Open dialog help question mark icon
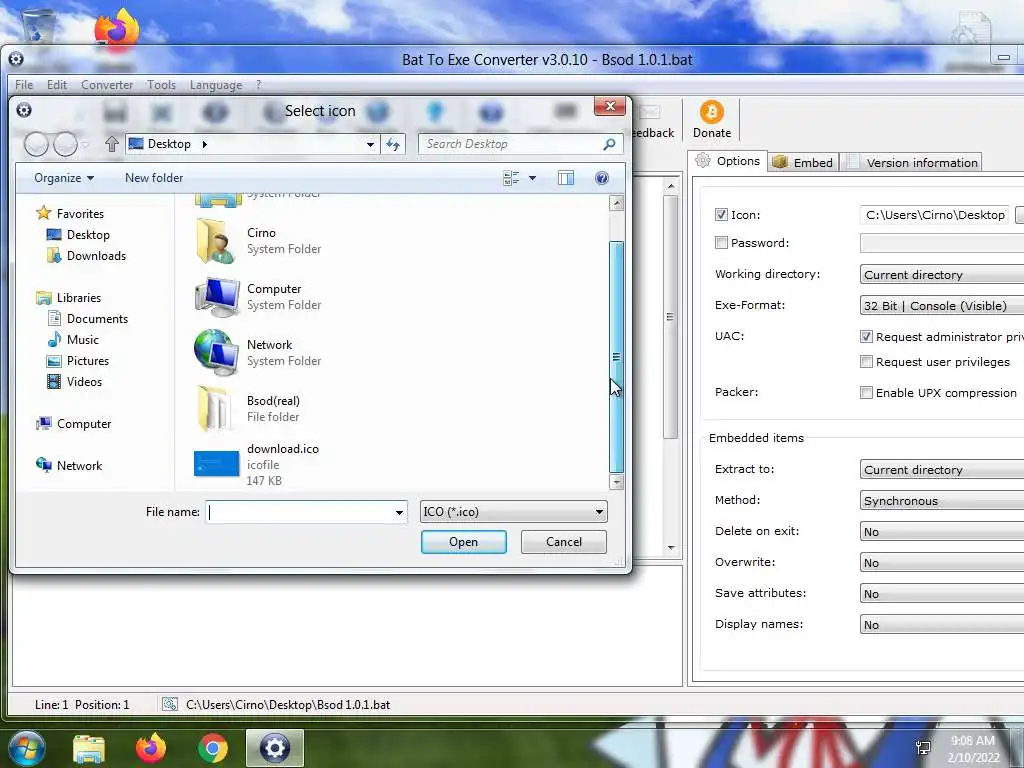This screenshot has height=768, width=1024. 601,178
